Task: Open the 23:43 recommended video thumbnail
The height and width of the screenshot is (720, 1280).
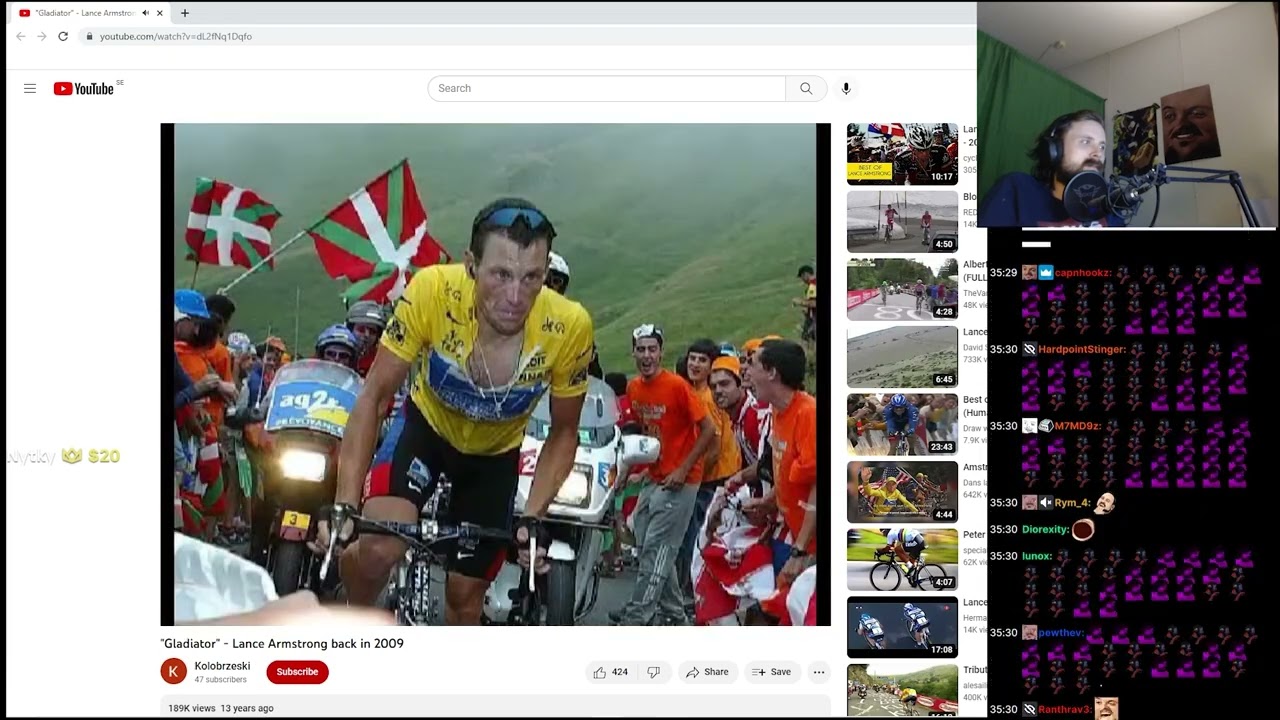Action: pos(902,424)
